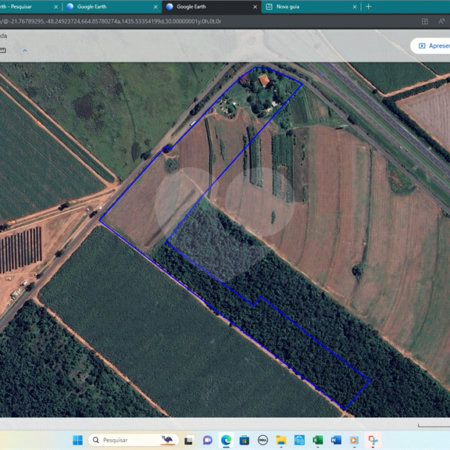Close the first Google Earth tab
Viewport: 450px width, 450px height.
[155, 7]
